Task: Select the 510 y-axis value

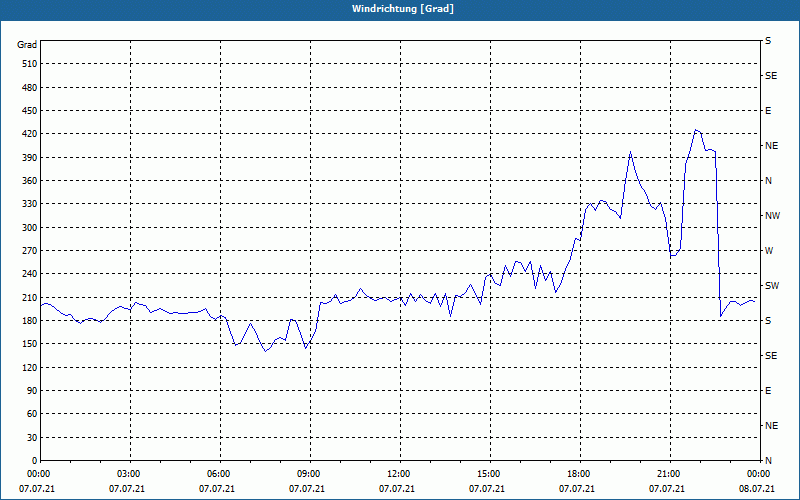Action: tap(30, 64)
